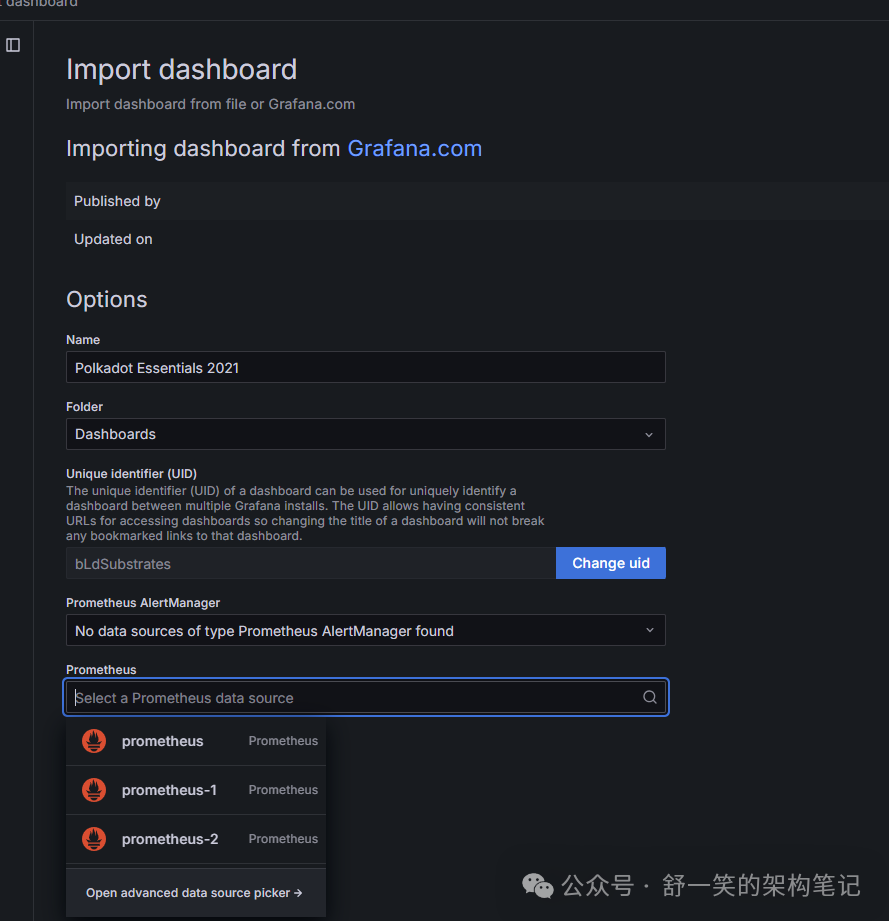Focus the Select a Prometheus data source field
The width and height of the screenshot is (889, 921).
[350, 698]
